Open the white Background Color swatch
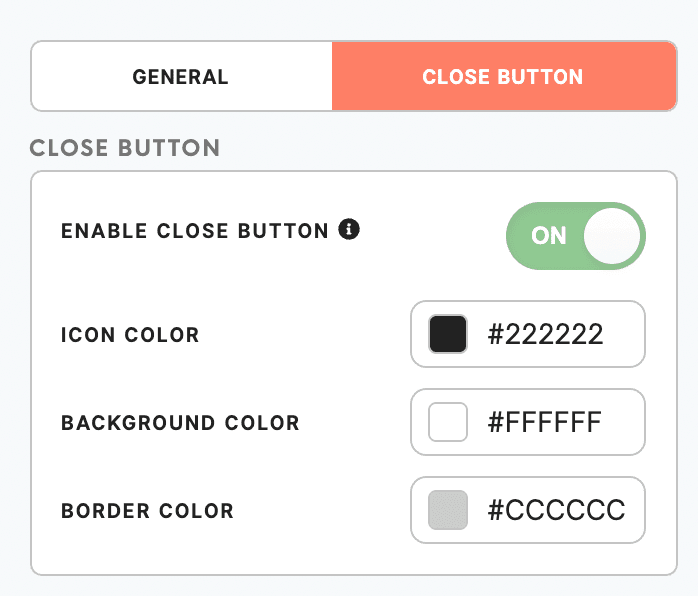Viewport: 698px width, 596px height. [x=448, y=422]
